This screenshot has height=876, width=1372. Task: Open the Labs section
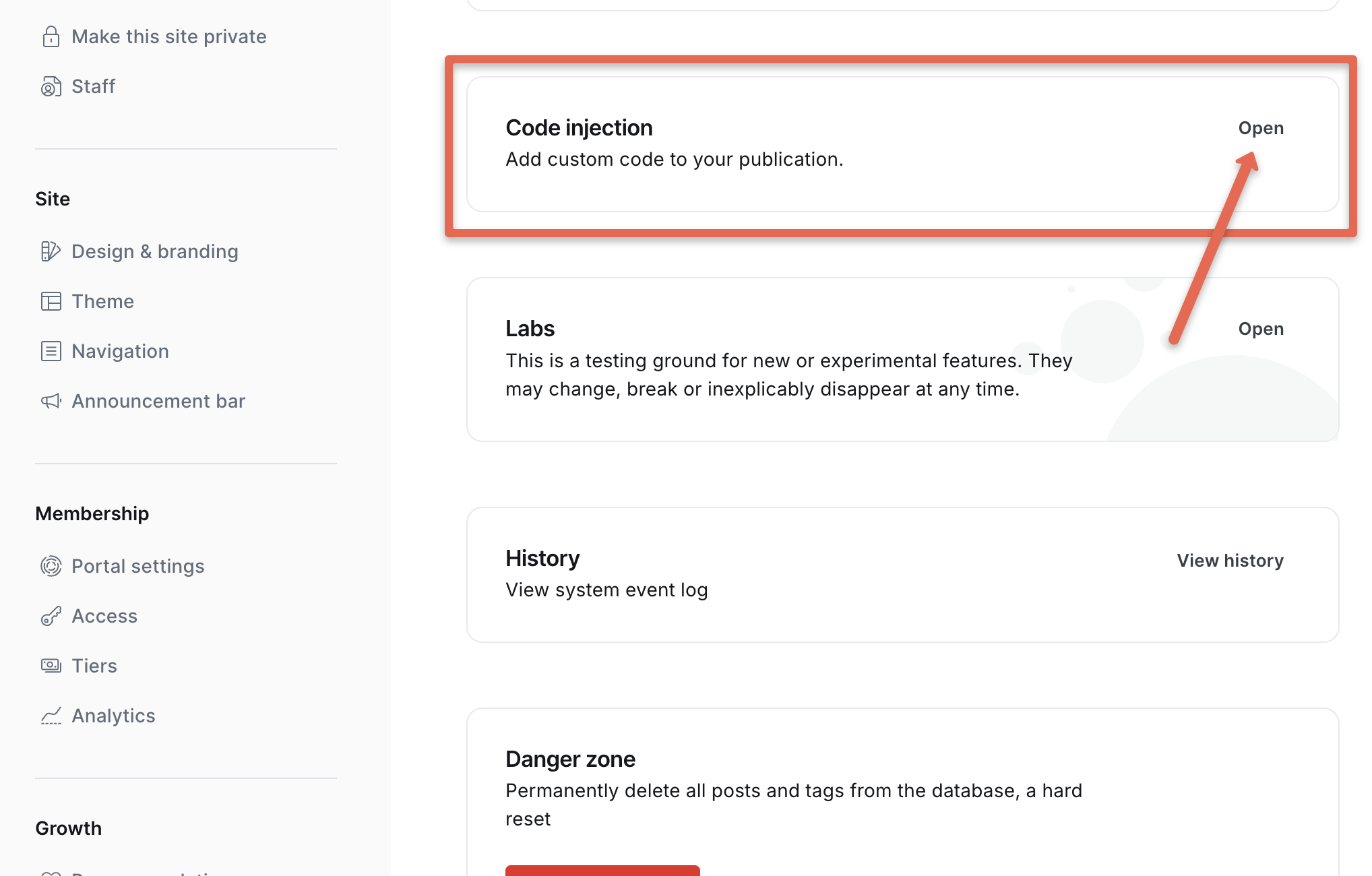click(1260, 329)
